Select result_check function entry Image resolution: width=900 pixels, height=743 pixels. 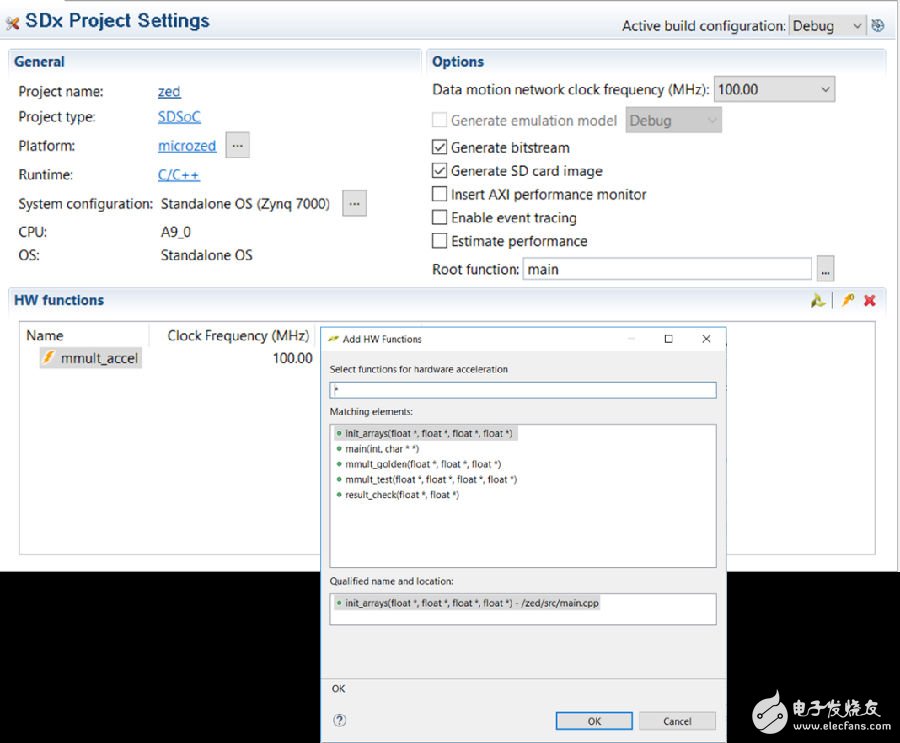pyautogui.click(x=397, y=495)
